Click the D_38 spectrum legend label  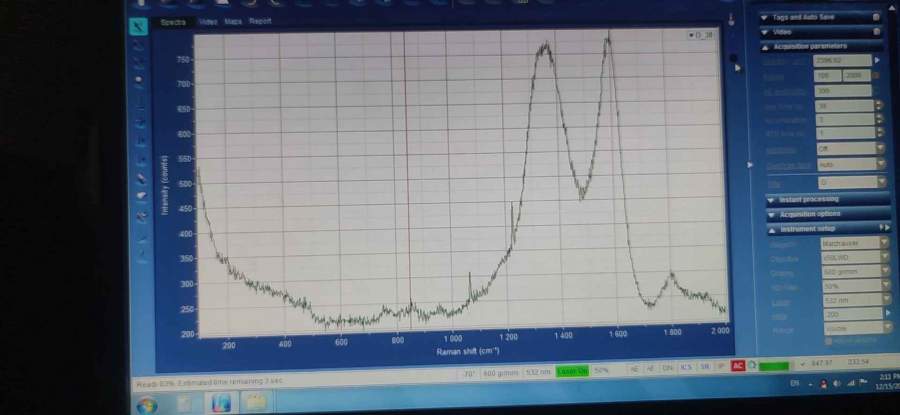click(x=701, y=36)
